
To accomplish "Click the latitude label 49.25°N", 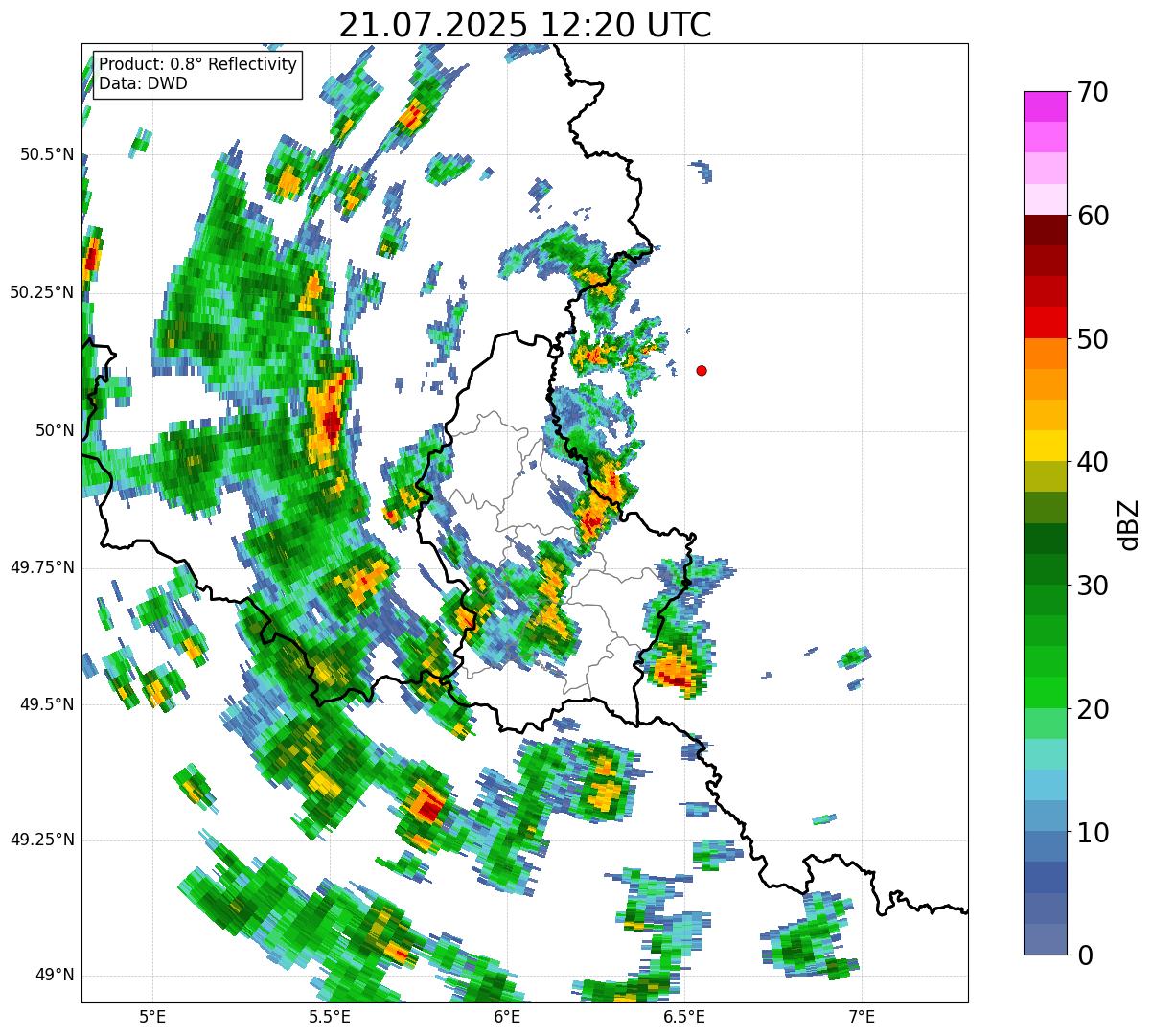I will (x=41, y=840).
